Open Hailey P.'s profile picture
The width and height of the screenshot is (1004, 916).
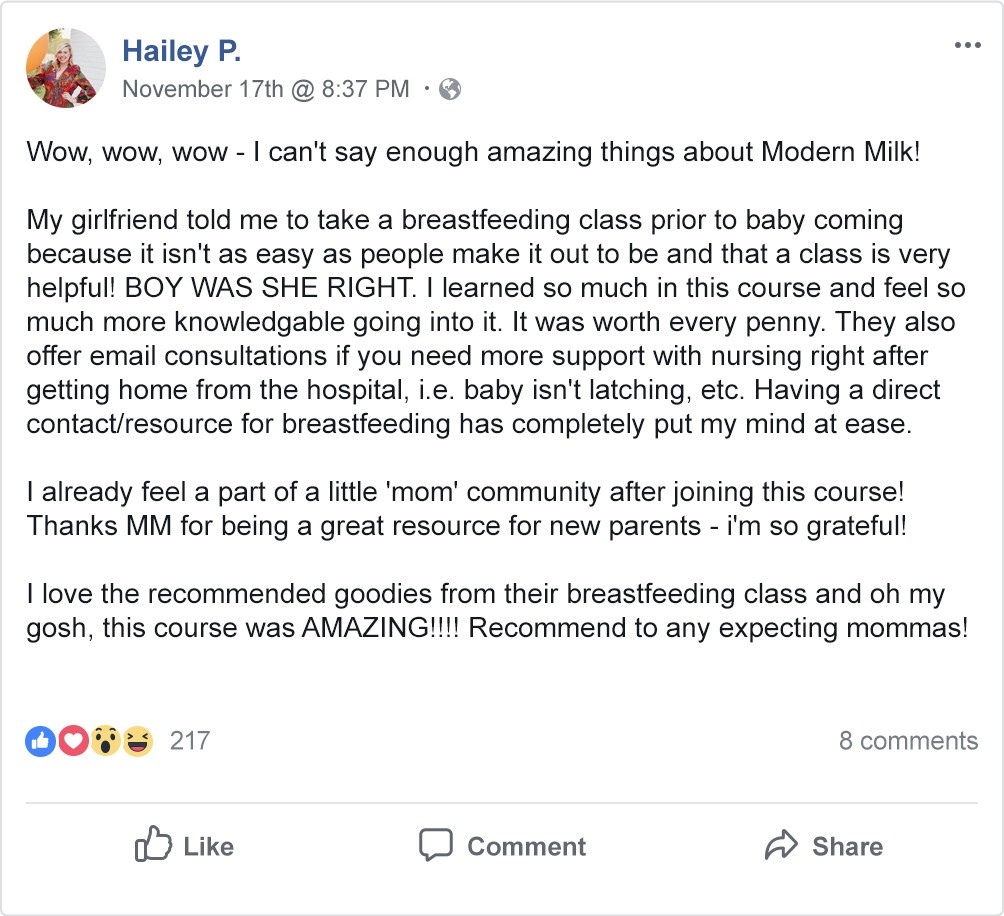(x=66, y=68)
